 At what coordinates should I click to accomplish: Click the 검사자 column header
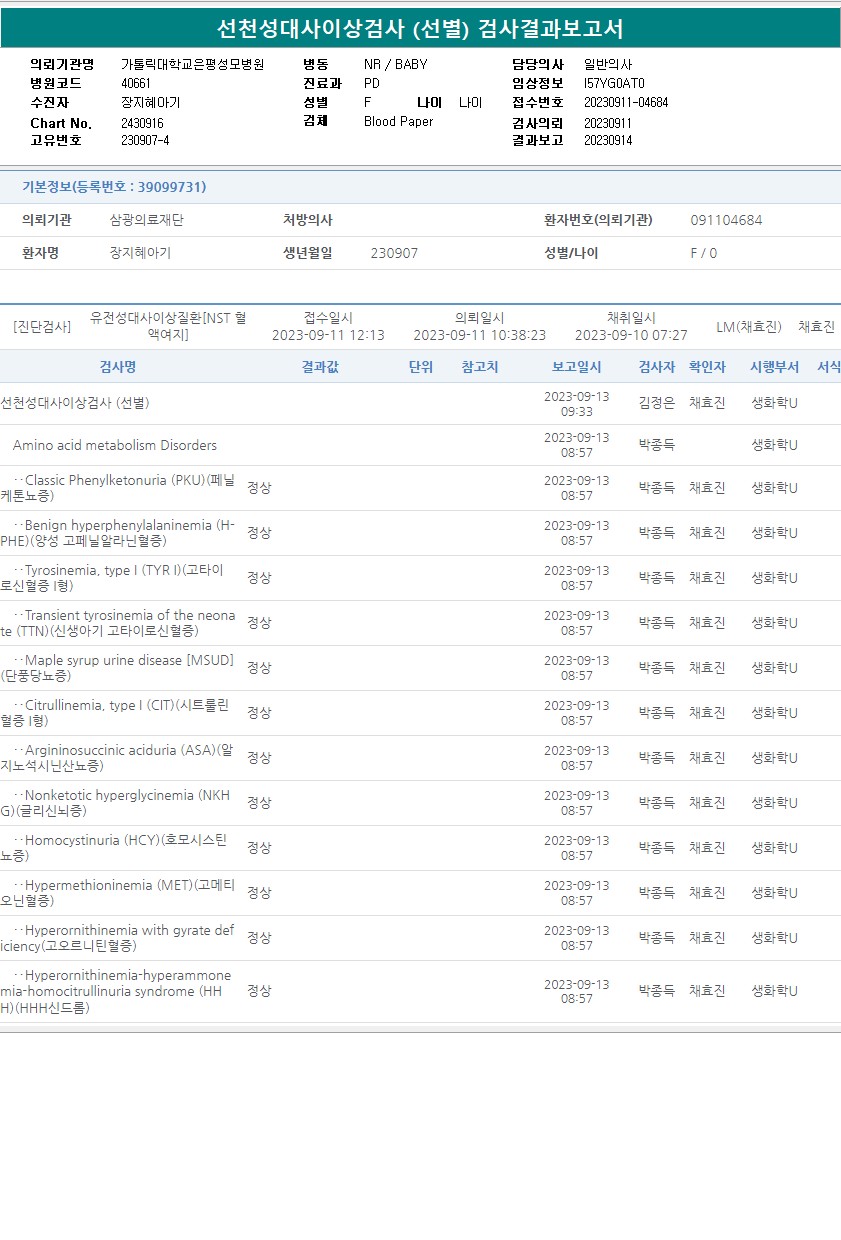click(x=657, y=367)
